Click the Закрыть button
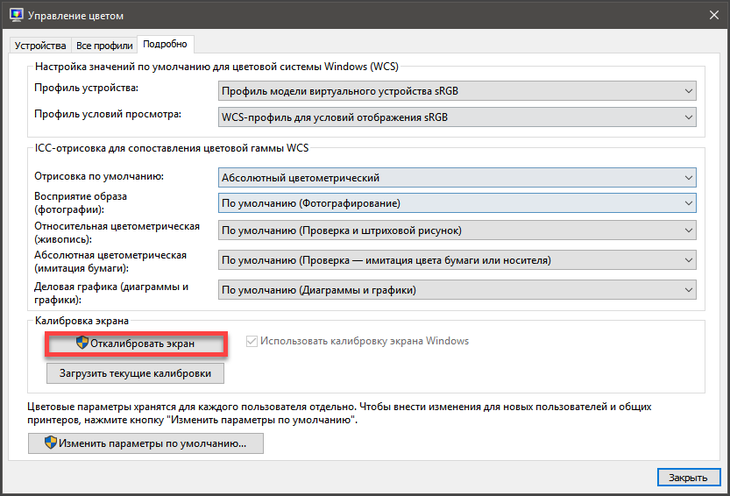 point(689,477)
